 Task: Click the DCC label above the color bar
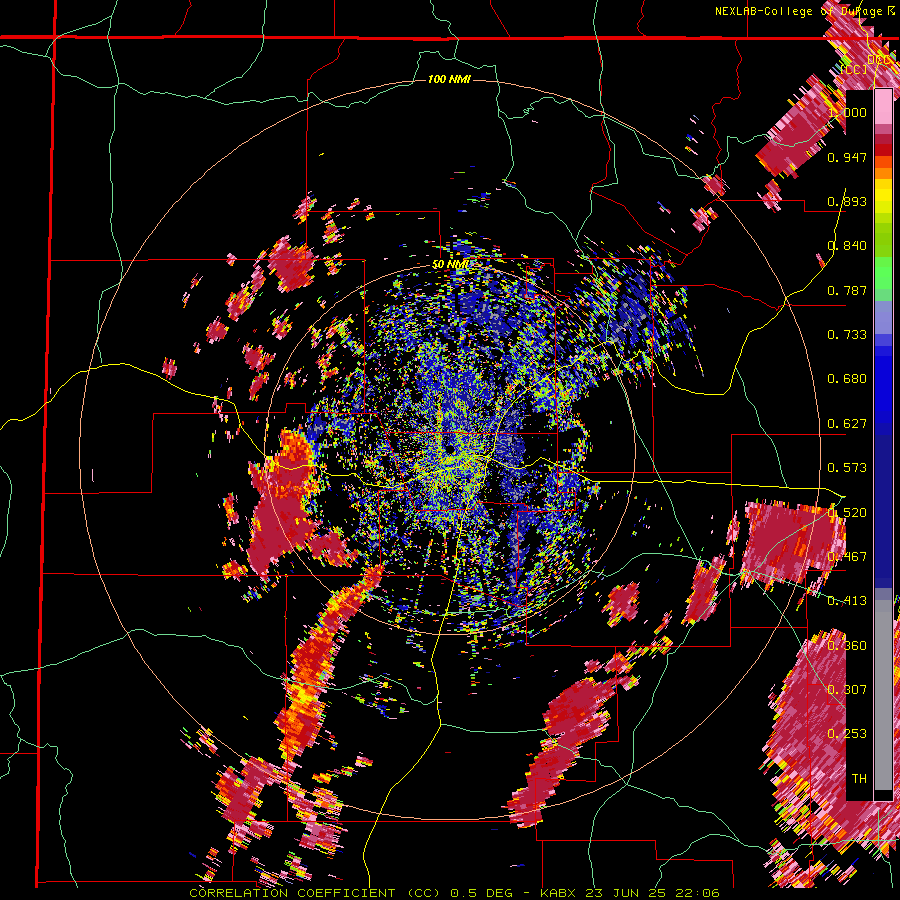tap(878, 60)
